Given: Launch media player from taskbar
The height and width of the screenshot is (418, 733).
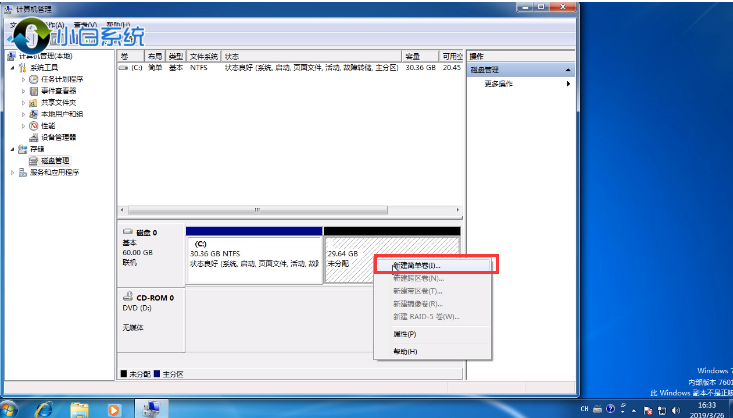Looking at the screenshot, I should (x=115, y=408).
